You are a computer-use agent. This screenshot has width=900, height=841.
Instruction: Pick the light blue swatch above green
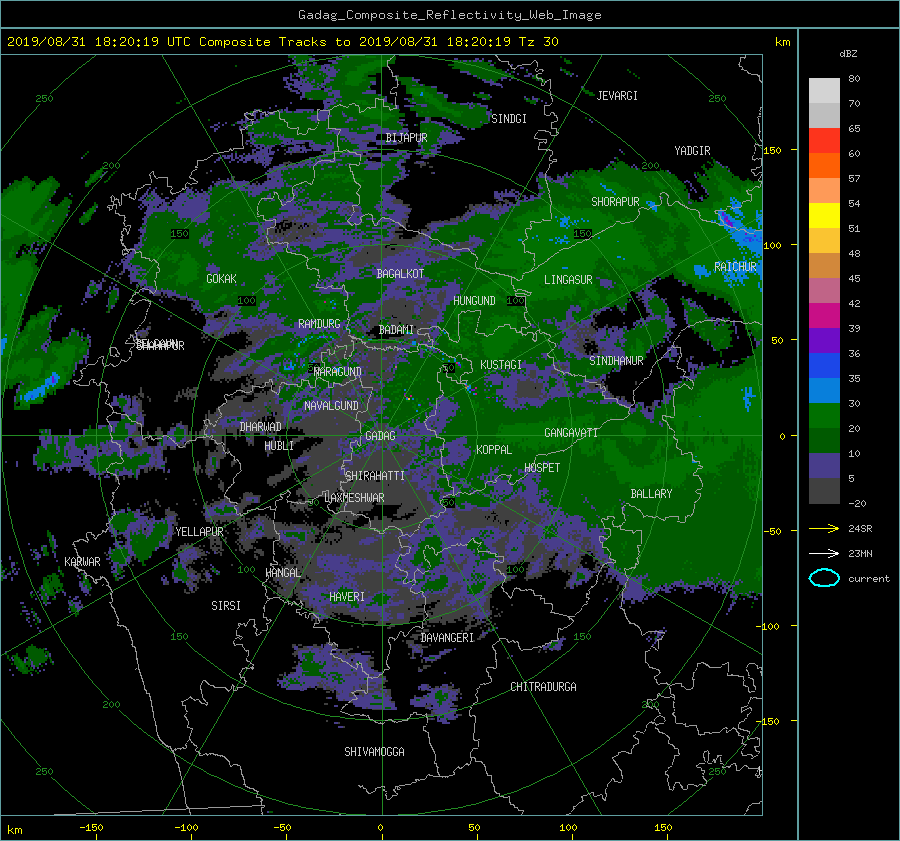pos(824,390)
